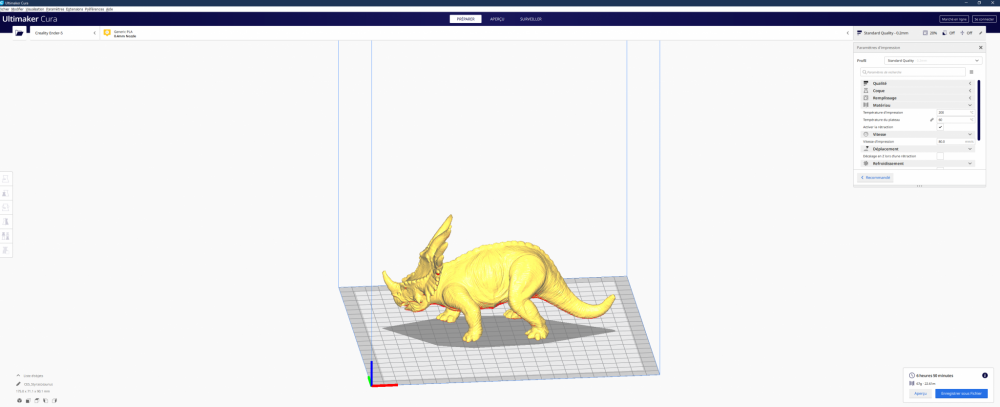Click the print info icon beside time estimate

tap(985, 375)
